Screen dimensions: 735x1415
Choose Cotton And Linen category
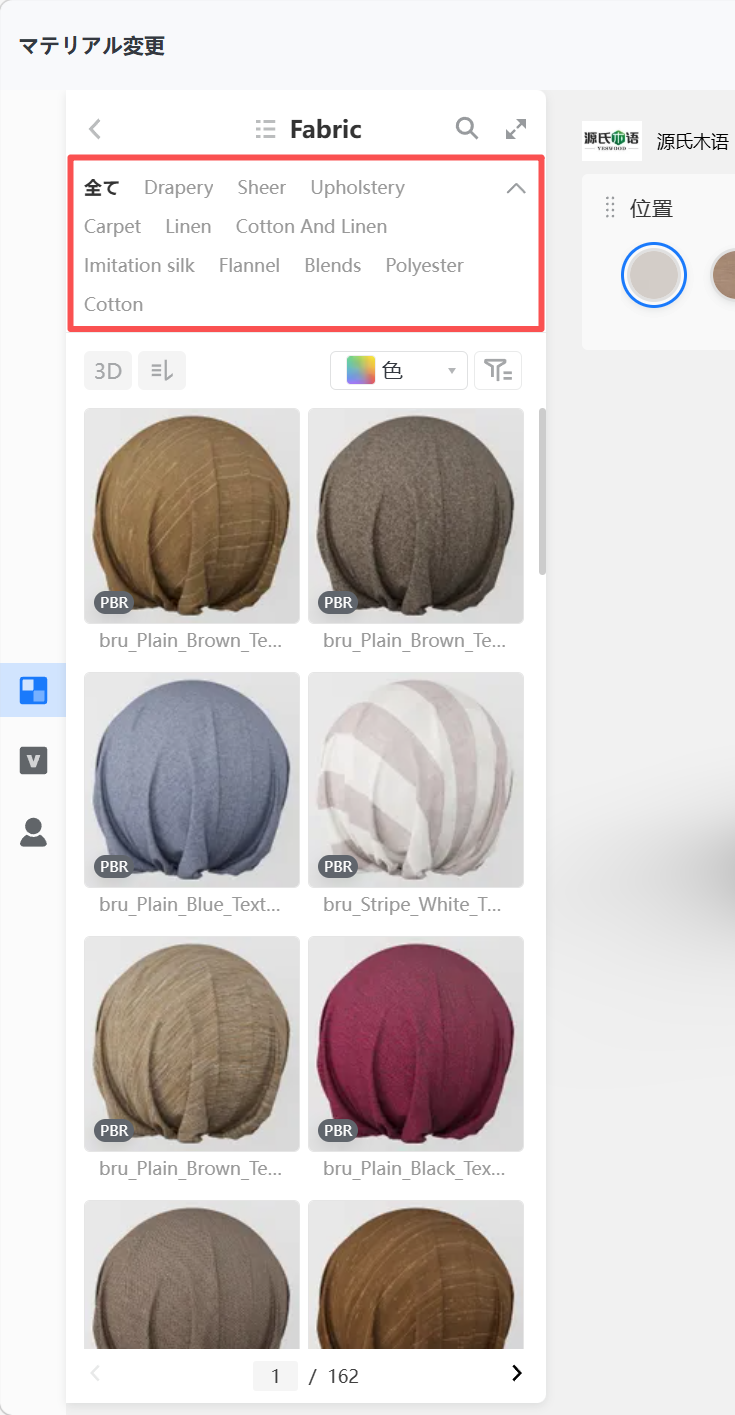tap(312, 227)
